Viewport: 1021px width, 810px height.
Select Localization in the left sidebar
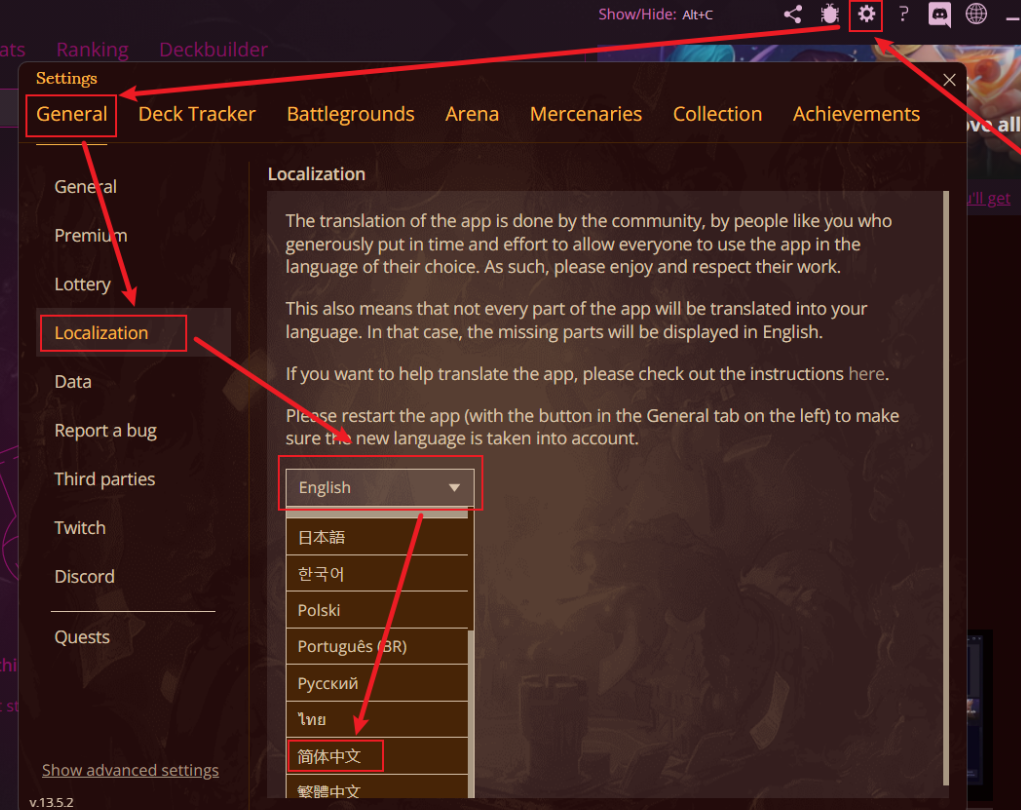click(x=102, y=333)
